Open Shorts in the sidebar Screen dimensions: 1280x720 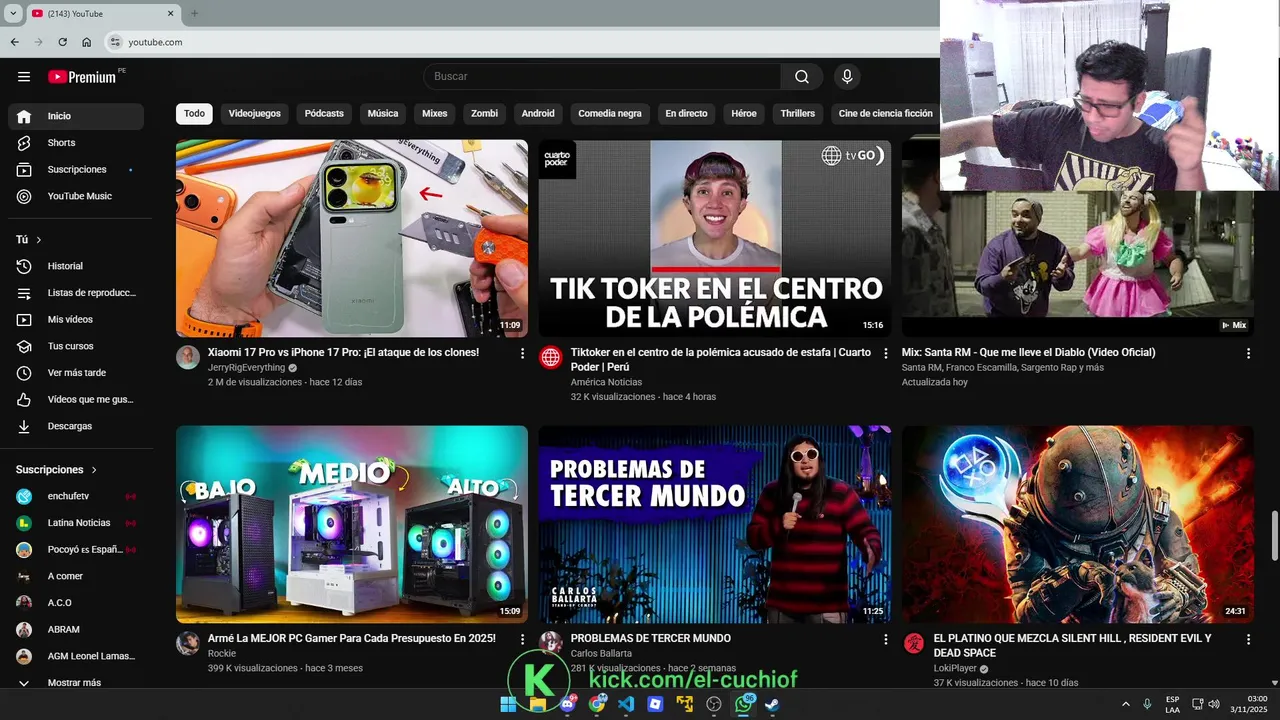pyautogui.click(x=76, y=143)
